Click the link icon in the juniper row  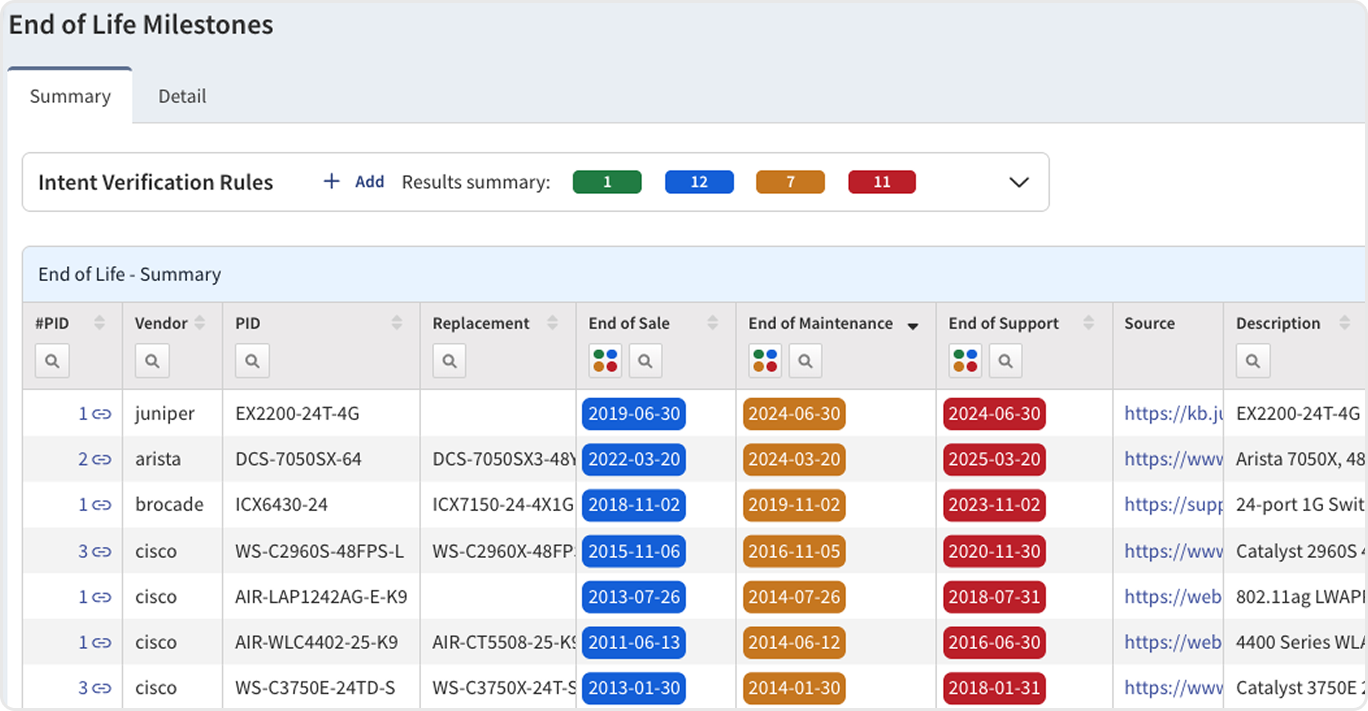[102, 414]
